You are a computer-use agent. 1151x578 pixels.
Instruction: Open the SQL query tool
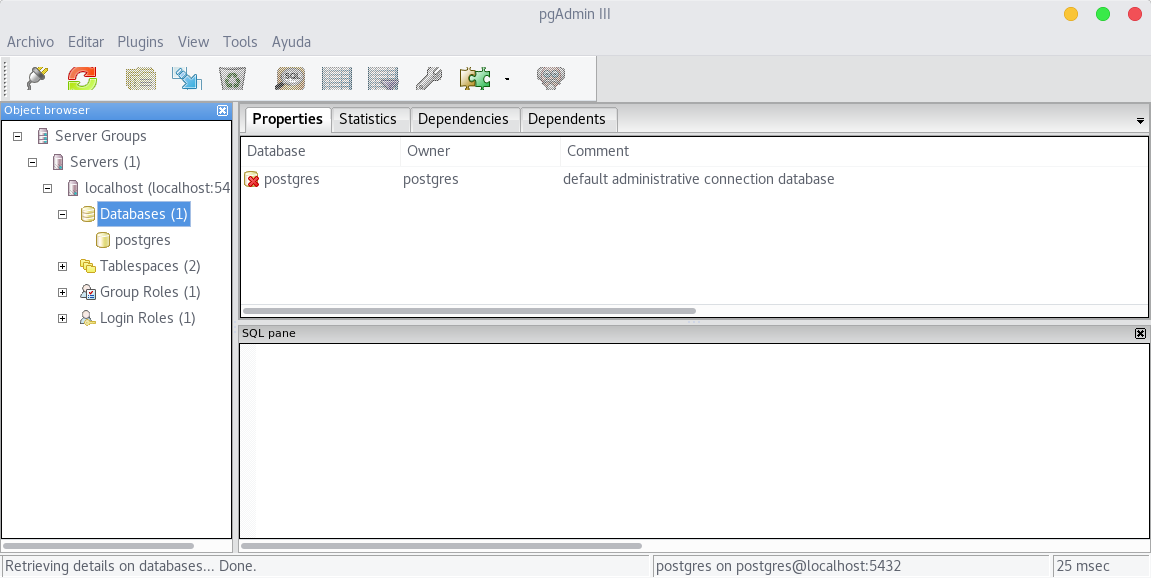click(x=289, y=77)
